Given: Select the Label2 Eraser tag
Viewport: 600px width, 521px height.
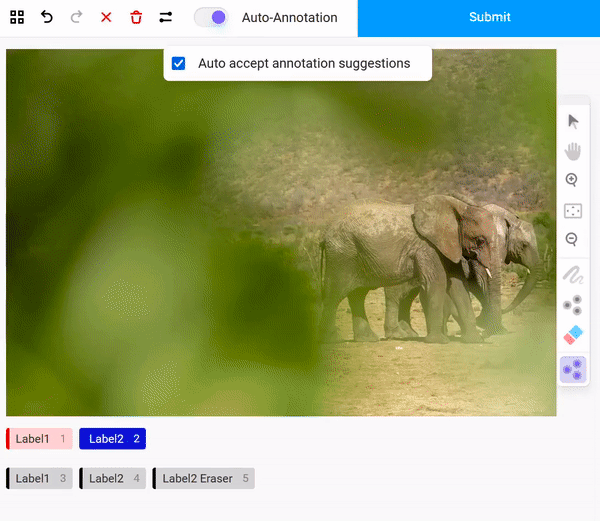Looking at the screenshot, I should (x=204, y=478).
